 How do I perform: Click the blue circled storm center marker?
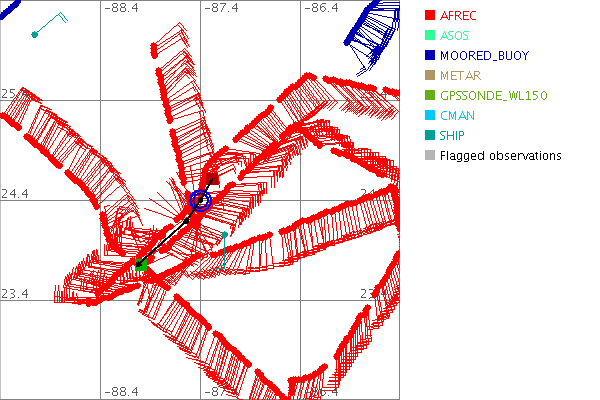pos(201,200)
